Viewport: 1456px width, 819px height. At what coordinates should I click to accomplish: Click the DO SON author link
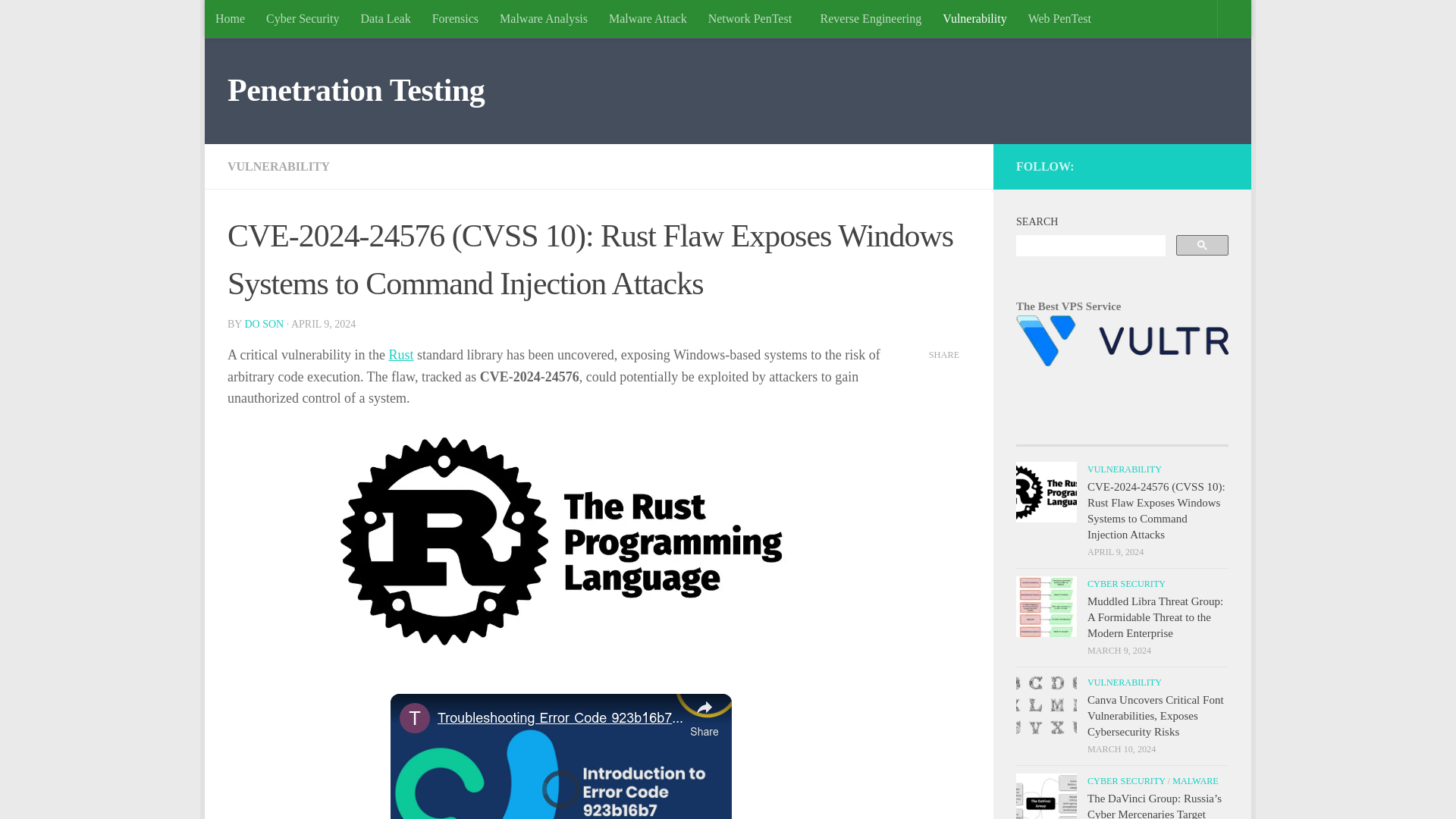click(x=263, y=323)
